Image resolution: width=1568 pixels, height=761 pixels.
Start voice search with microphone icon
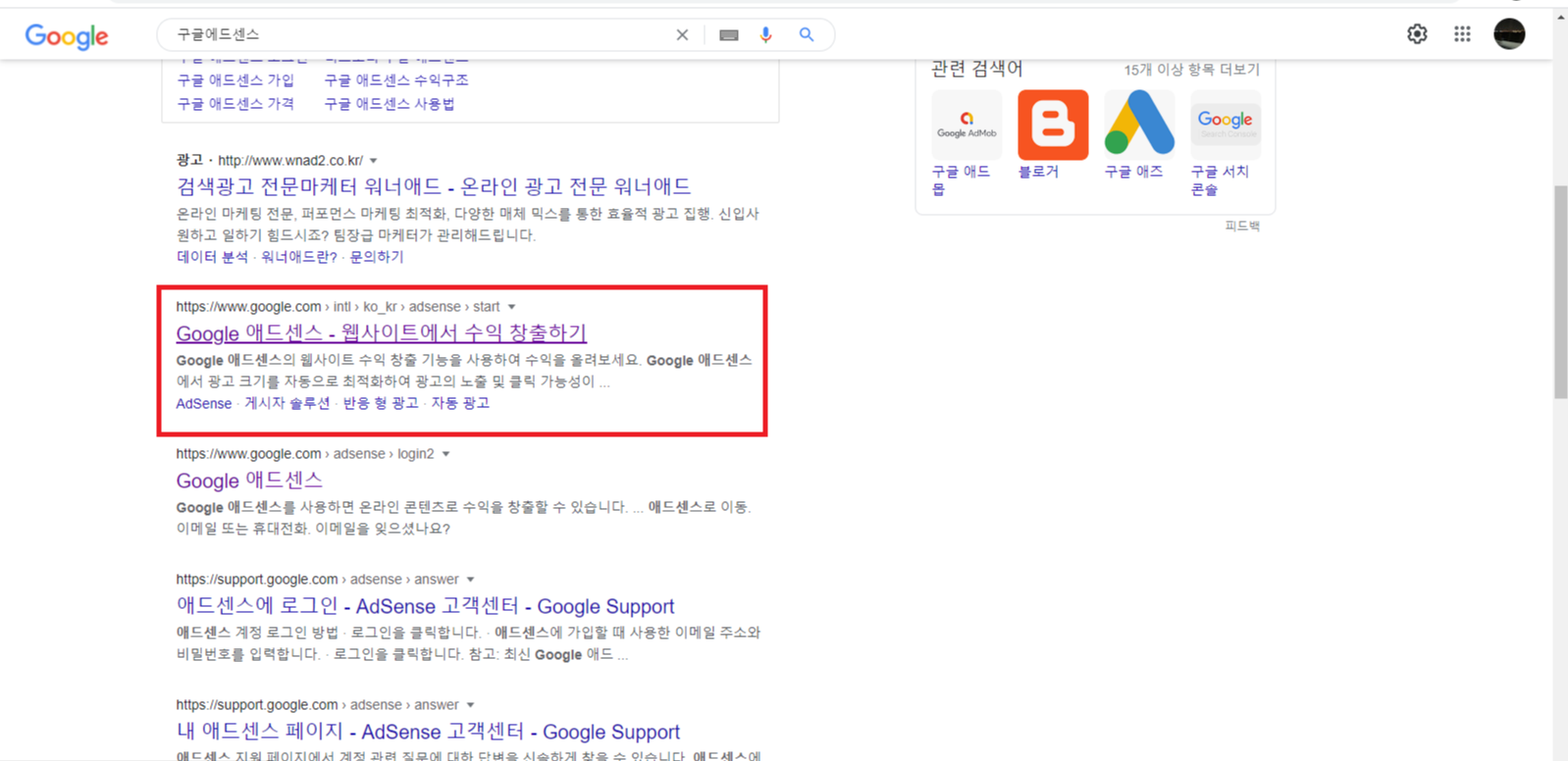tap(765, 34)
